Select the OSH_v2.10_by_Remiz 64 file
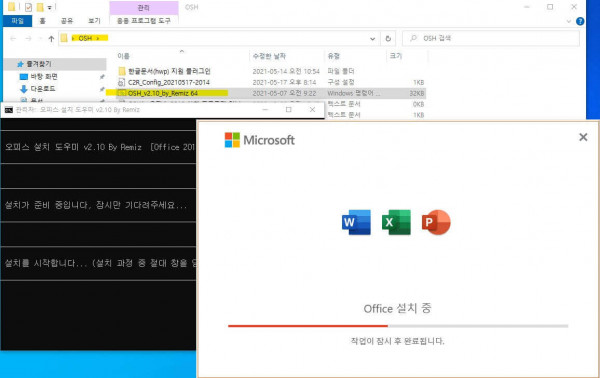Viewport: 600px width, 378px height. pyautogui.click(x=162, y=93)
